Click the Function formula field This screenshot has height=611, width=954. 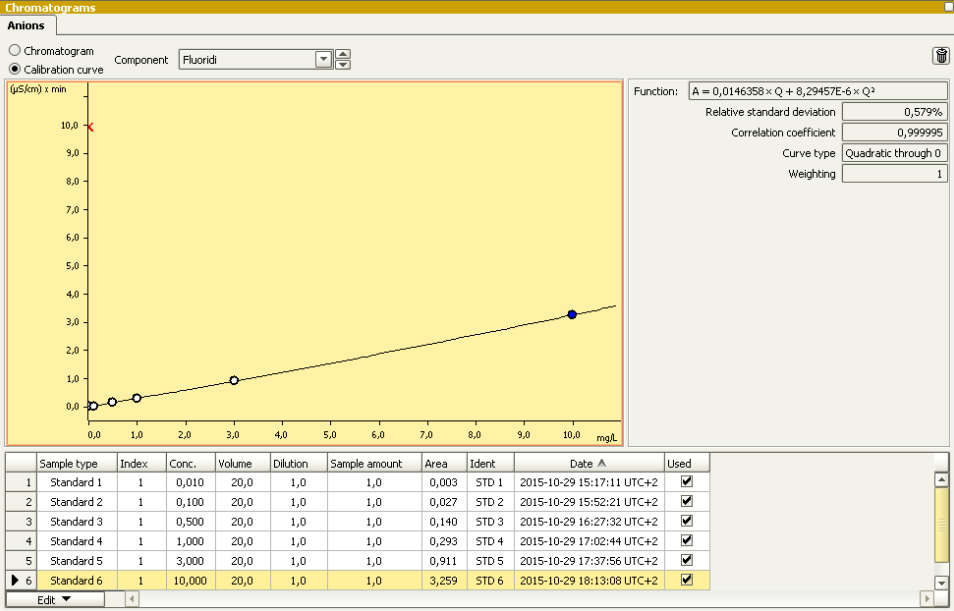(x=818, y=91)
